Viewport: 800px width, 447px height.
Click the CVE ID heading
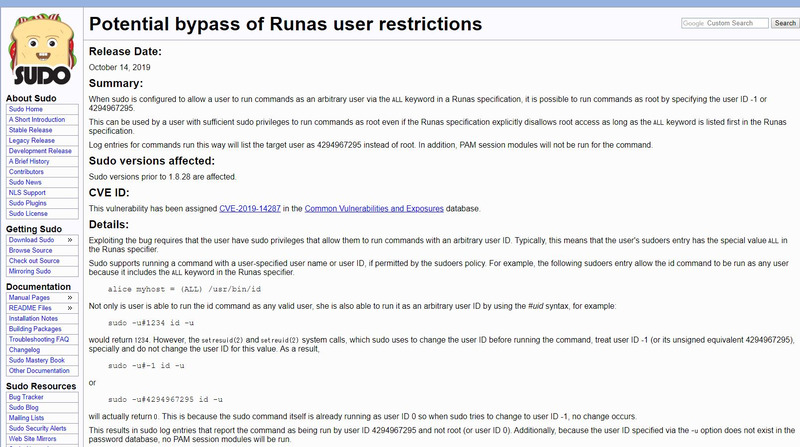(x=109, y=192)
